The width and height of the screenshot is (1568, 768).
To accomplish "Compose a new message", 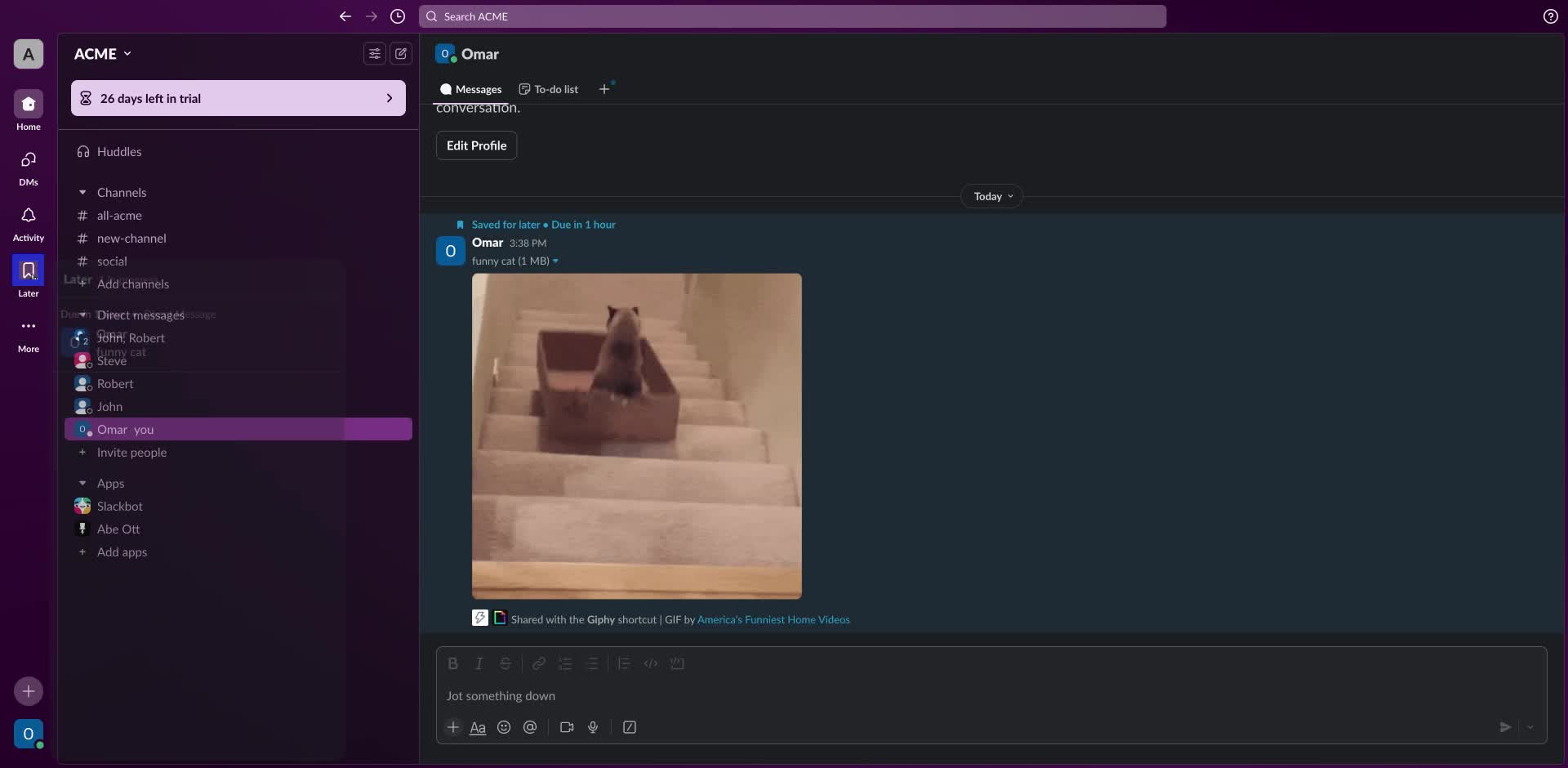I will 400,53.
